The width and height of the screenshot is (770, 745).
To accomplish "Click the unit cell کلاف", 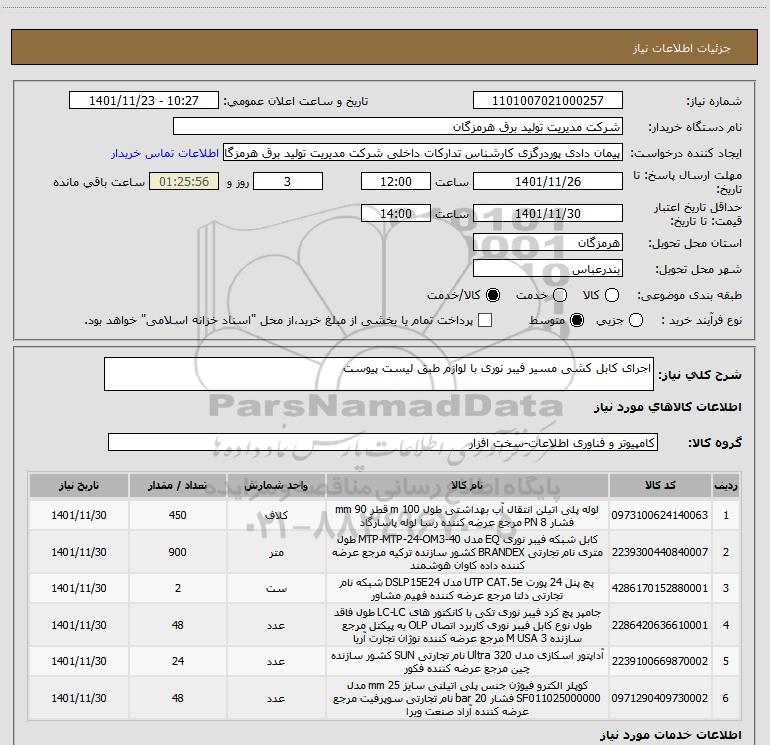I will tap(276, 516).
